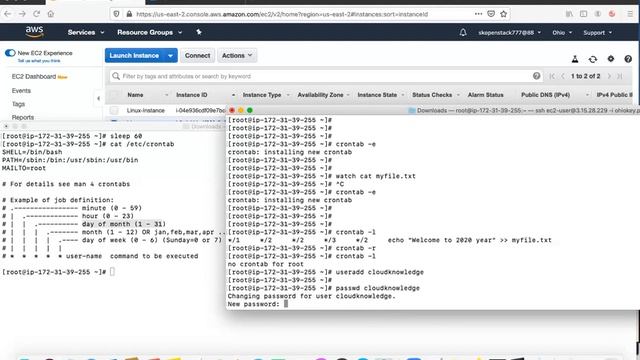
Task: Click the Linux-Instance name cell
Action: 146,111
